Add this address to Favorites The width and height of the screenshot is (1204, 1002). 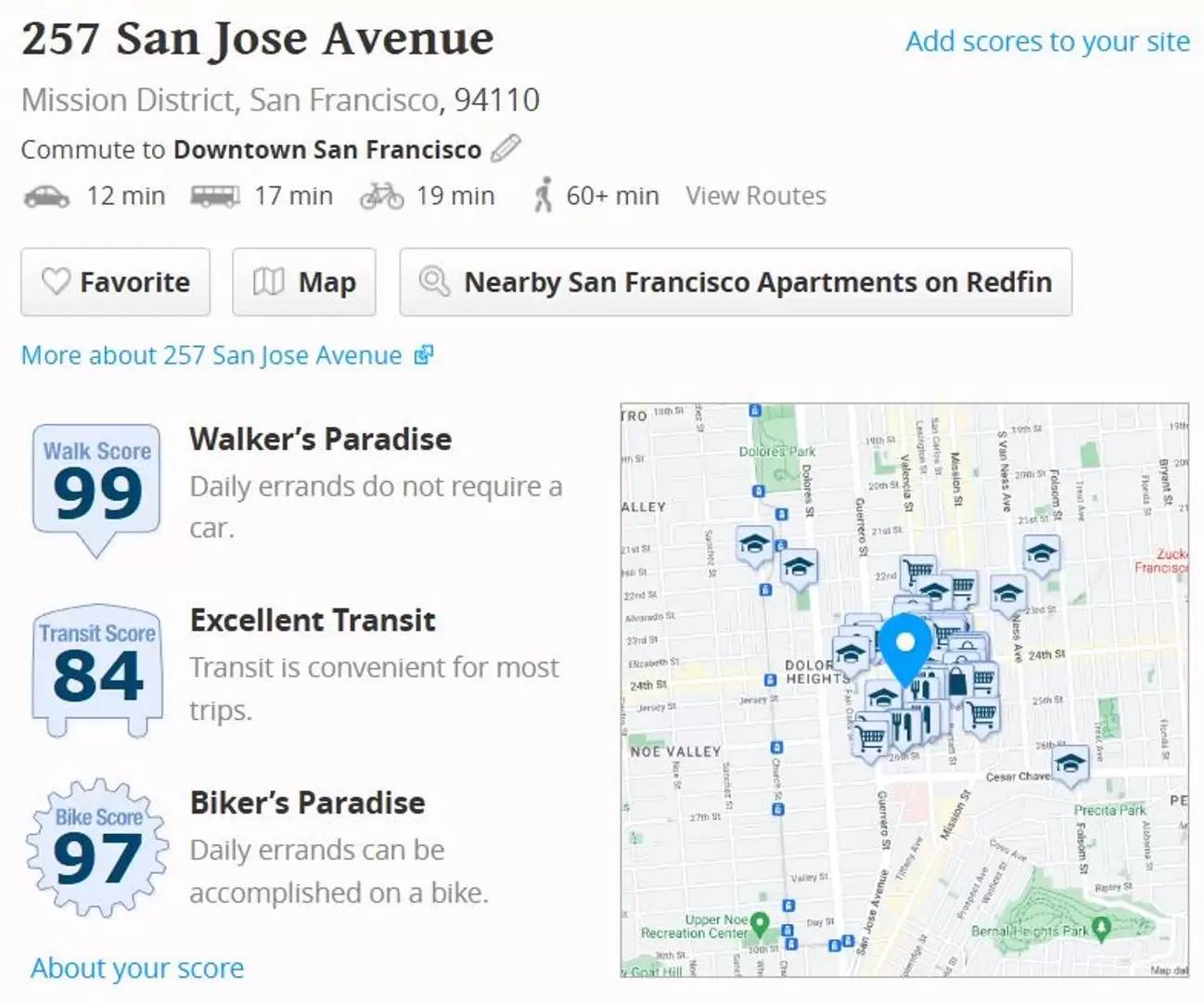click(116, 282)
